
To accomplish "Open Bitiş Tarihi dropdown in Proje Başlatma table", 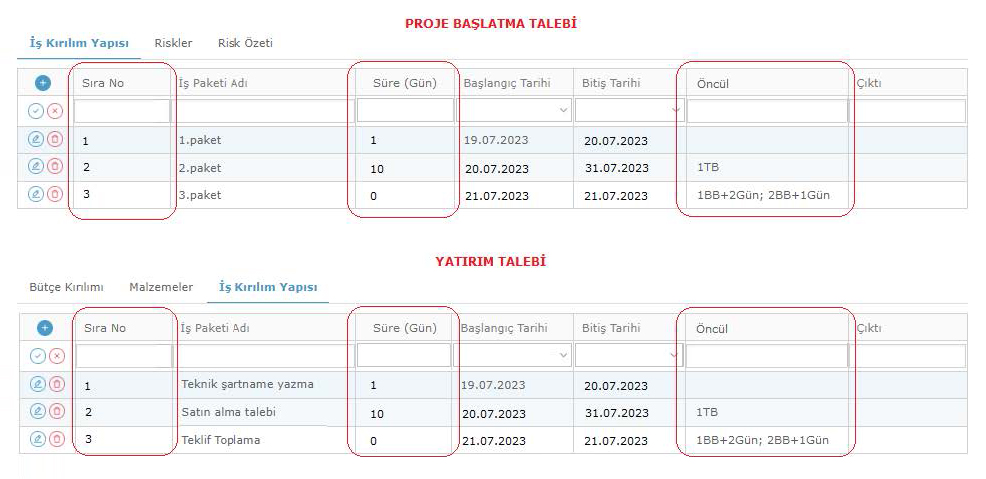I will coord(673,110).
